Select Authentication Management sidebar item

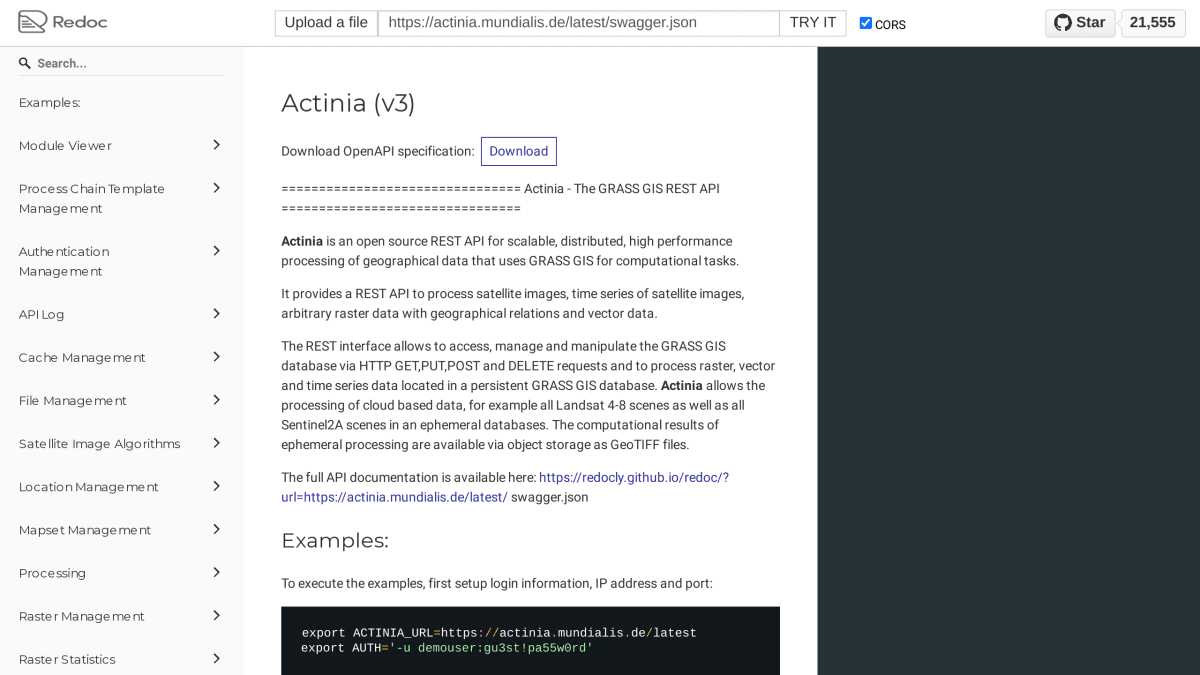(x=121, y=261)
